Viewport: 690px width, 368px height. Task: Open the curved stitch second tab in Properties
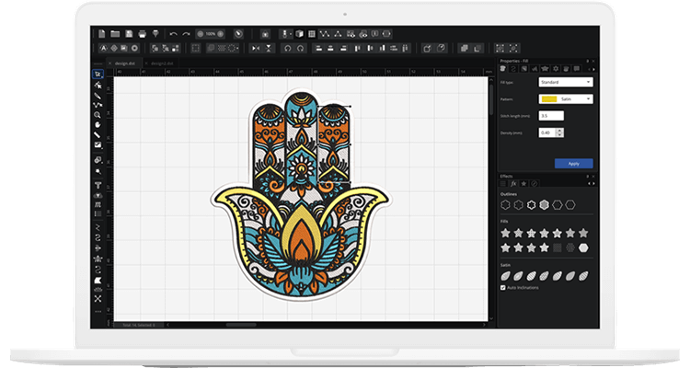[513, 69]
